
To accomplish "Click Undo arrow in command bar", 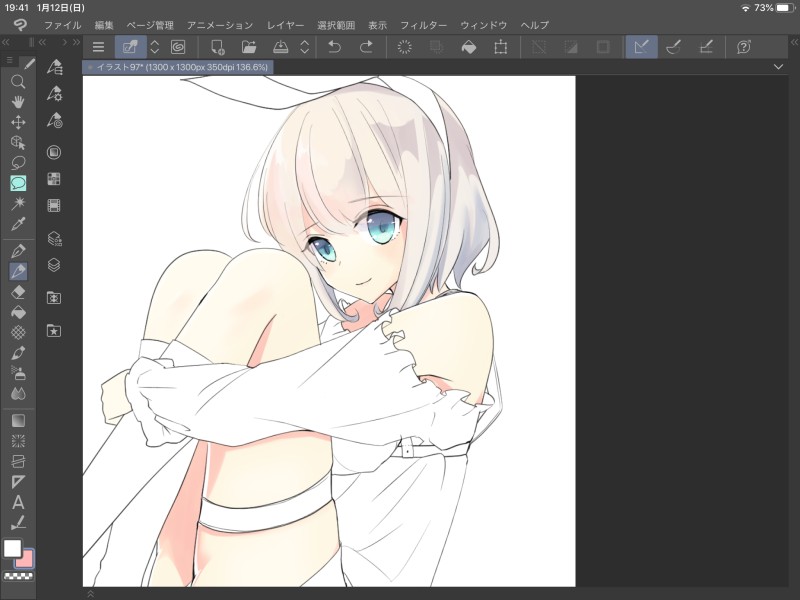I will tap(334, 47).
